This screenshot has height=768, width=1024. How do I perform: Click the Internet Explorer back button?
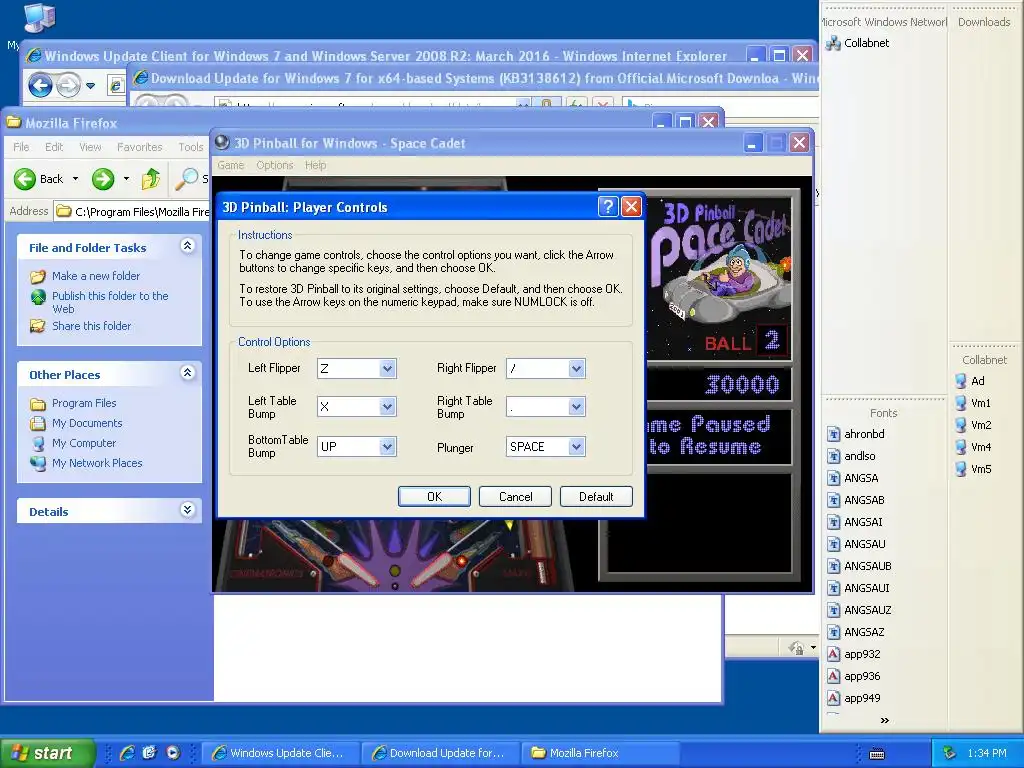[x=40, y=86]
